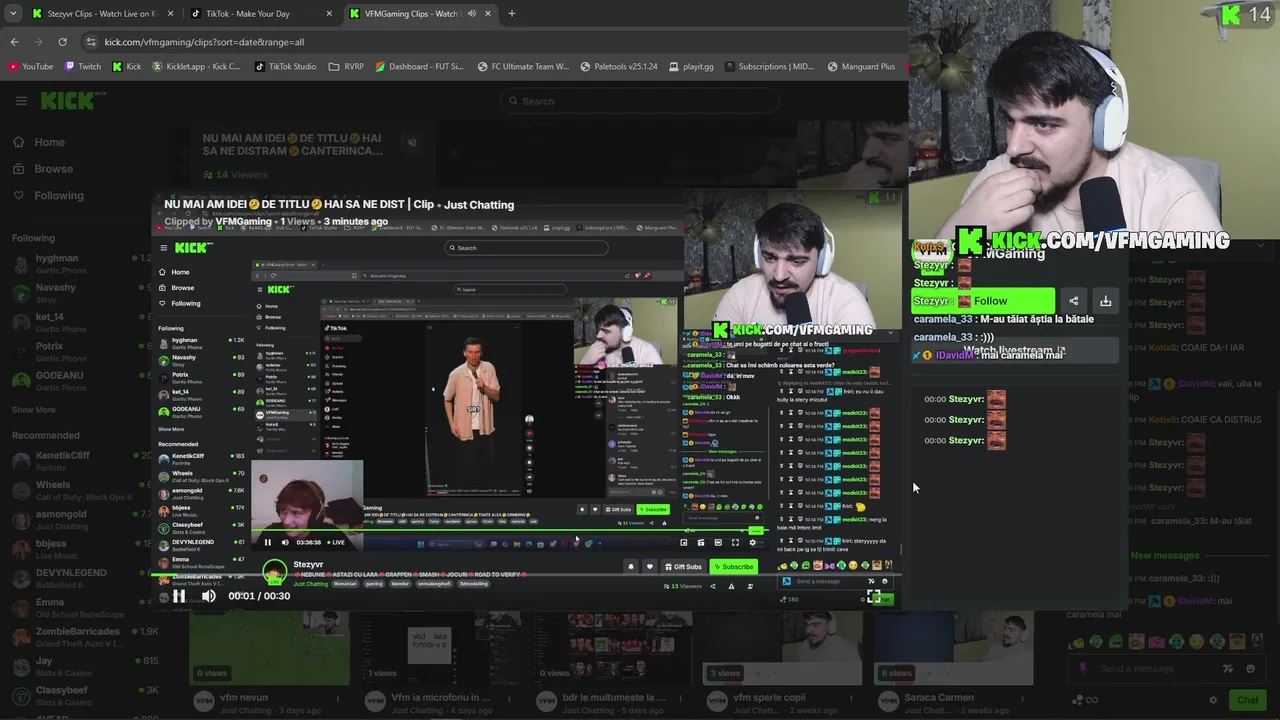Select the VFMGaming Clips tab
The image size is (1280, 720).
tap(410, 14)
